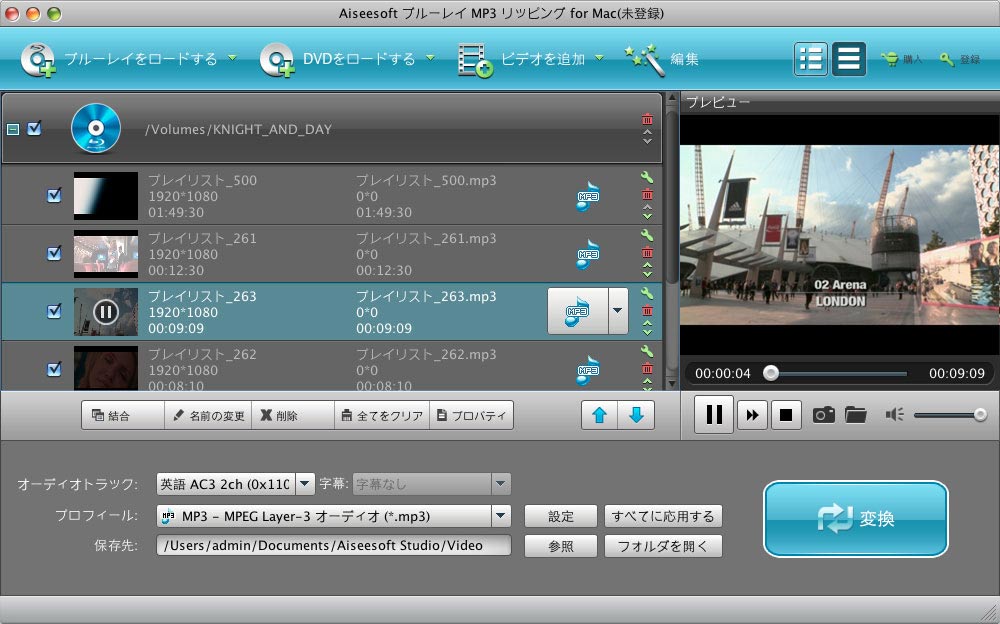The image size is (1000, 624).
Task: Uncheck the KNIGHT_AND_DAY disc checkbox
Action: (35, 129)
